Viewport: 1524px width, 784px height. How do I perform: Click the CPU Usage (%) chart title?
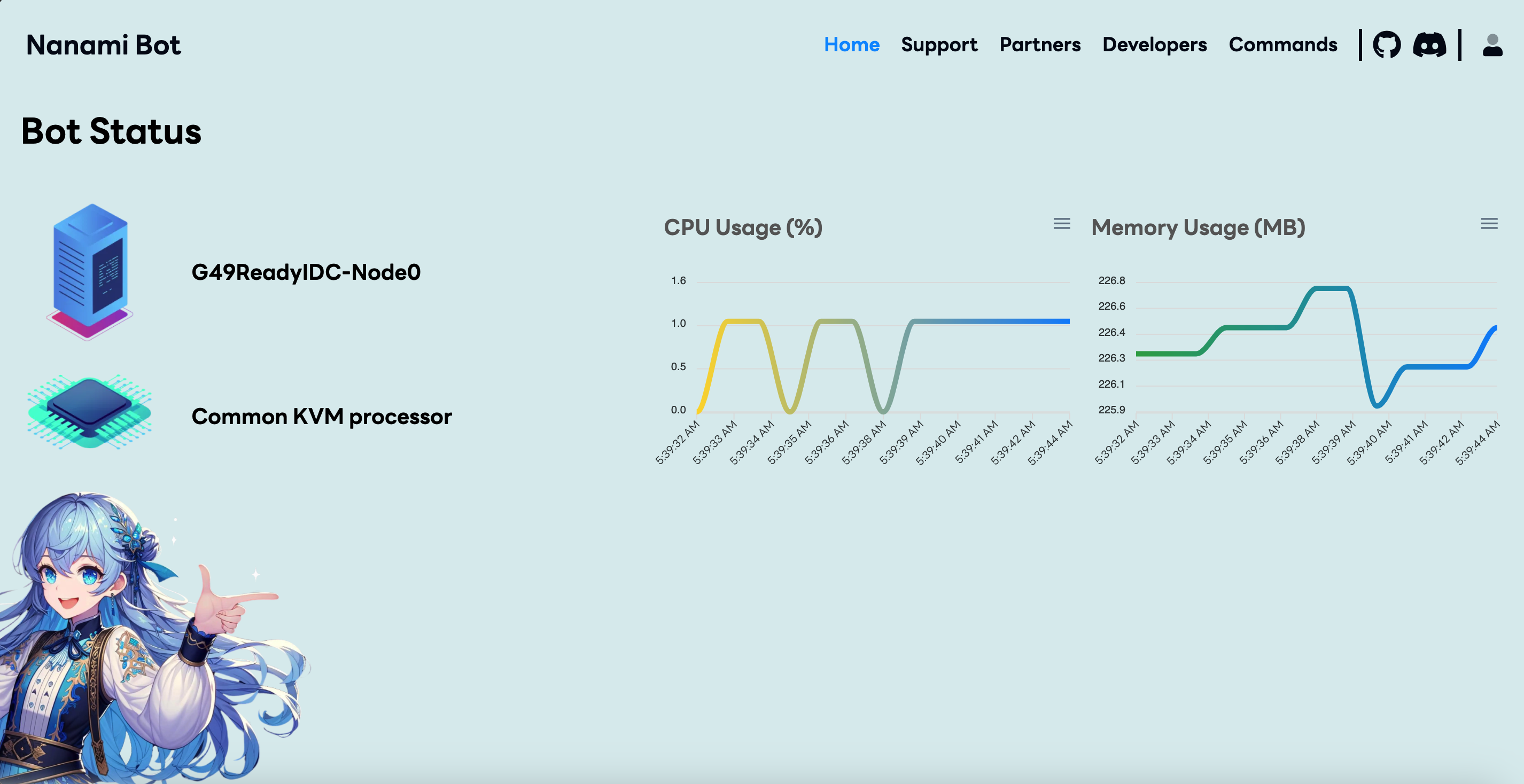(743, 228)
